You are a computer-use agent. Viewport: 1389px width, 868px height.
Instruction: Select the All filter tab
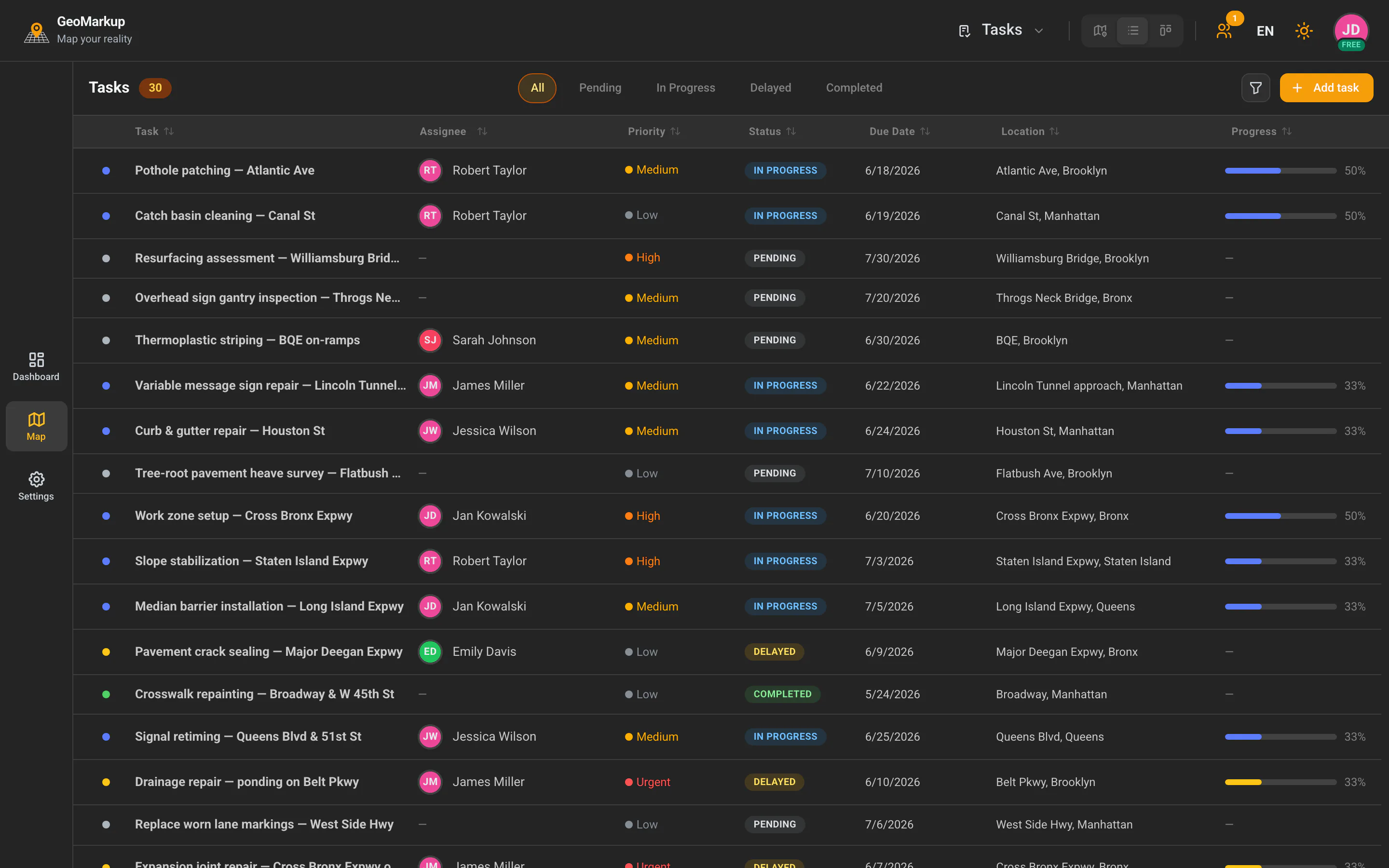pyautogui.click(x=537, y=88)
